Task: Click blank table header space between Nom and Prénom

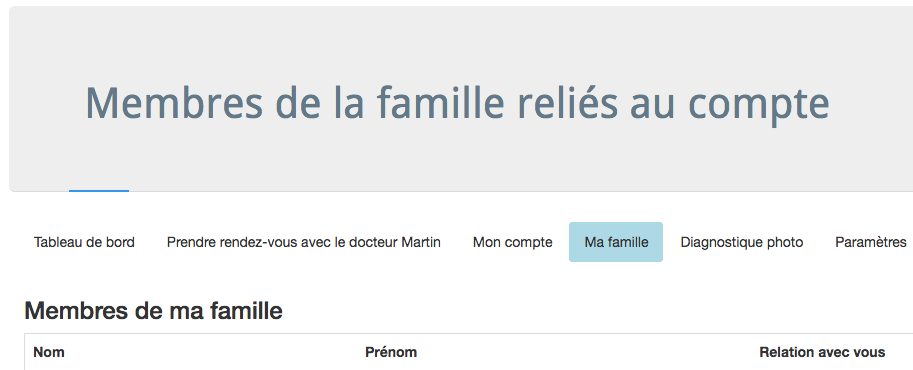Action: 214,352
